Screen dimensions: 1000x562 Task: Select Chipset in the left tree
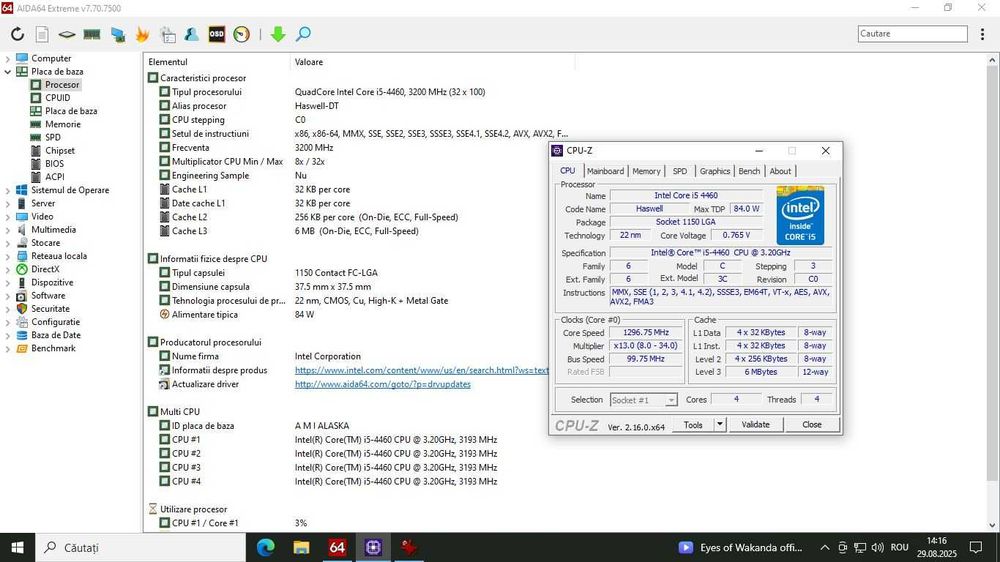coord(59,151)
